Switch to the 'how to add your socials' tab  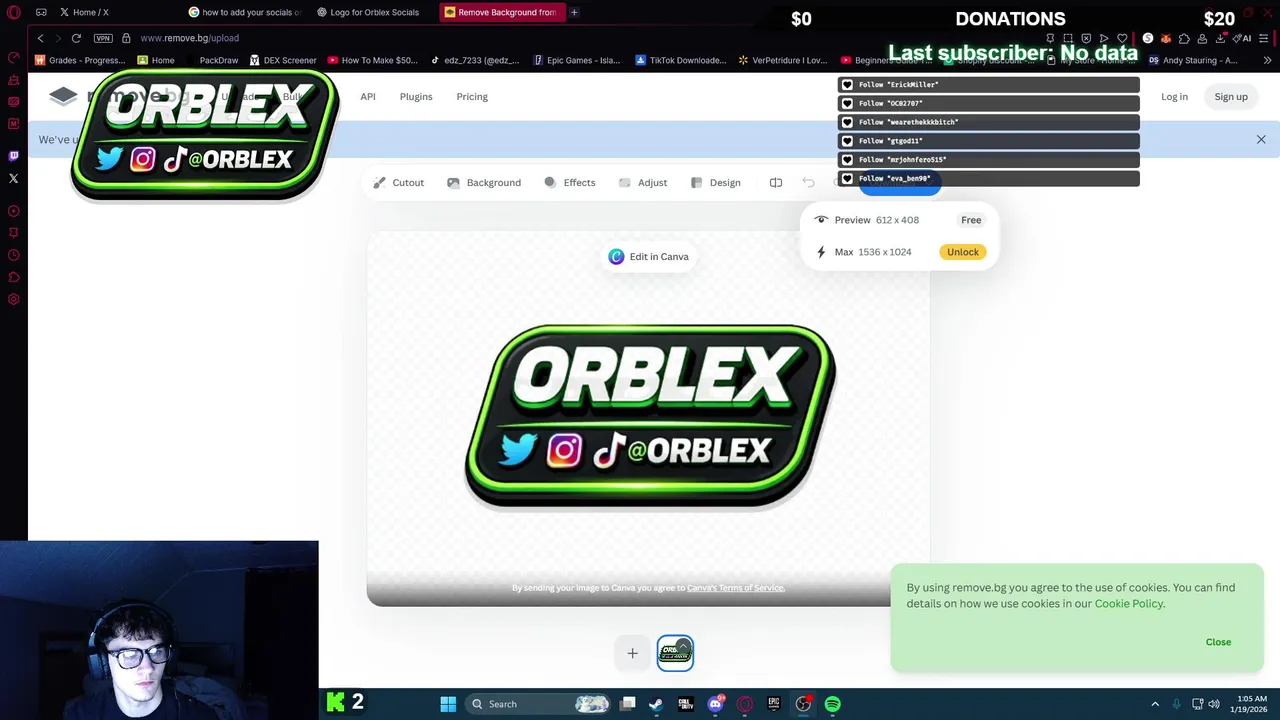point(245,12)
